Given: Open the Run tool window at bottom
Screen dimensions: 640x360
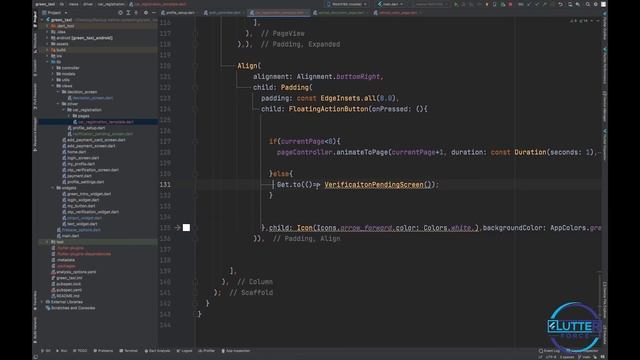Looking at the screenshot, I should click(x=62, y=351).
